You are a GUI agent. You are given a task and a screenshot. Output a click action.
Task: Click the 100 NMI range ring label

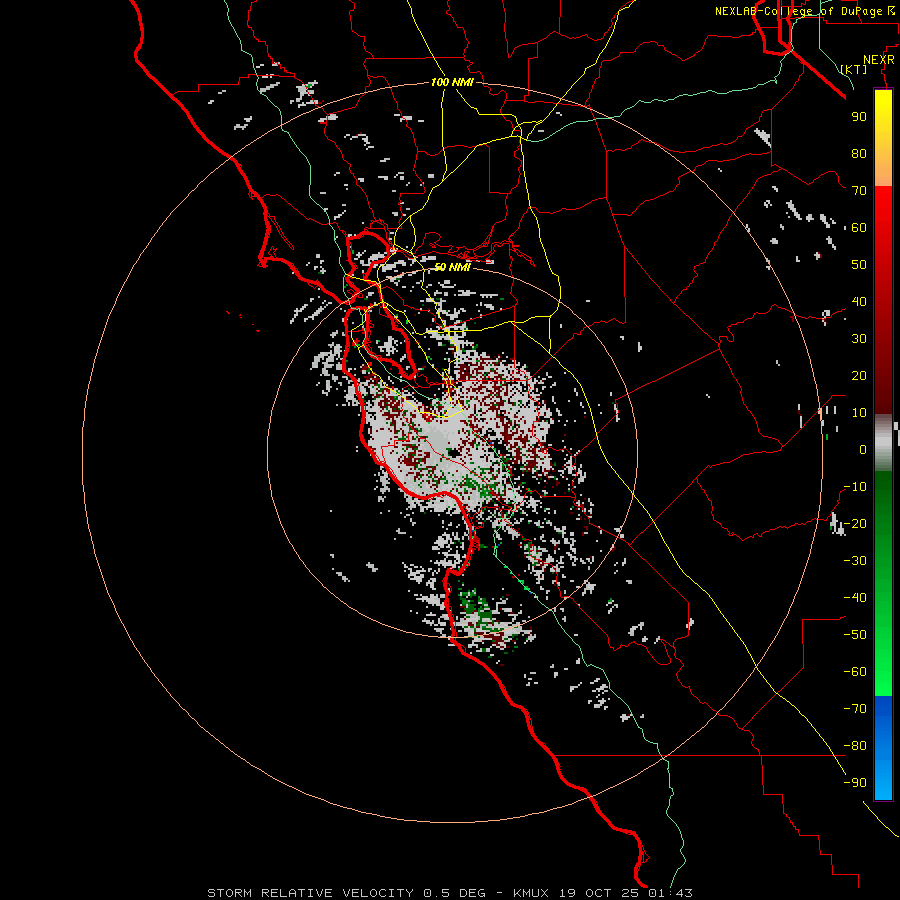coord(452,83)
